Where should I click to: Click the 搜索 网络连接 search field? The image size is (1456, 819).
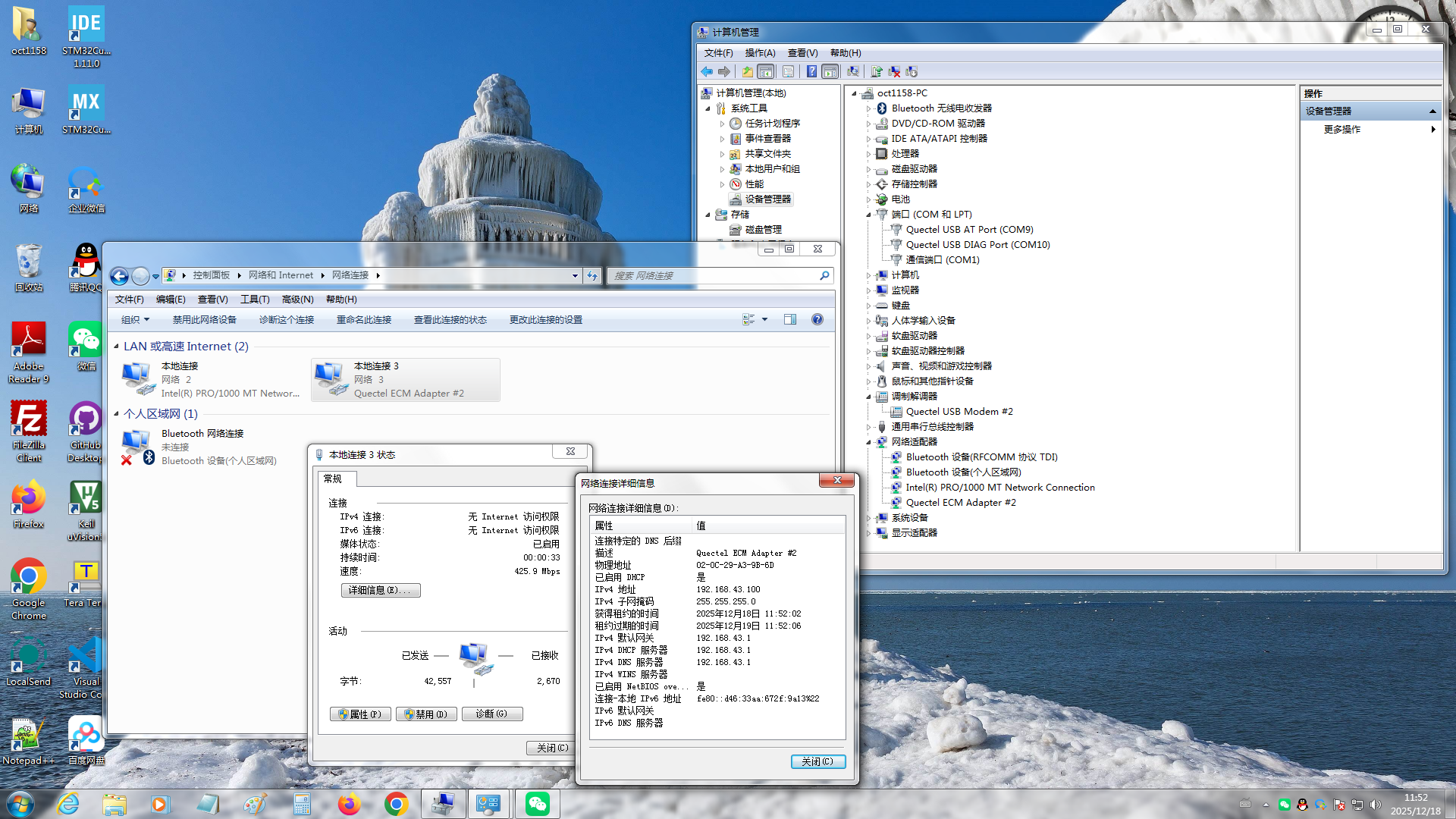pyautogui.click(x=713, y=275)
